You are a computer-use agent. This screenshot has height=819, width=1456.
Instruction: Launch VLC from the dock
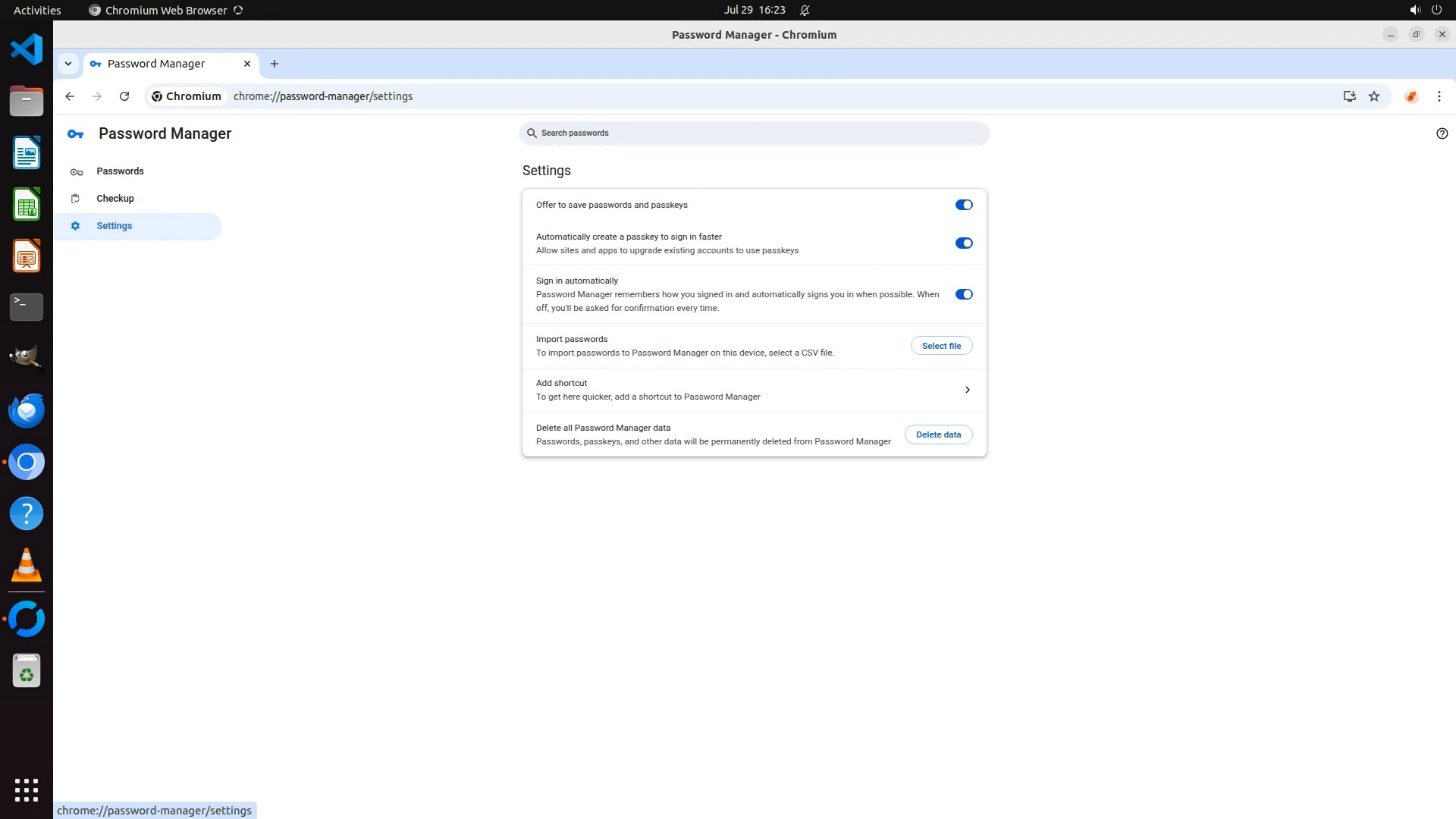27,566
